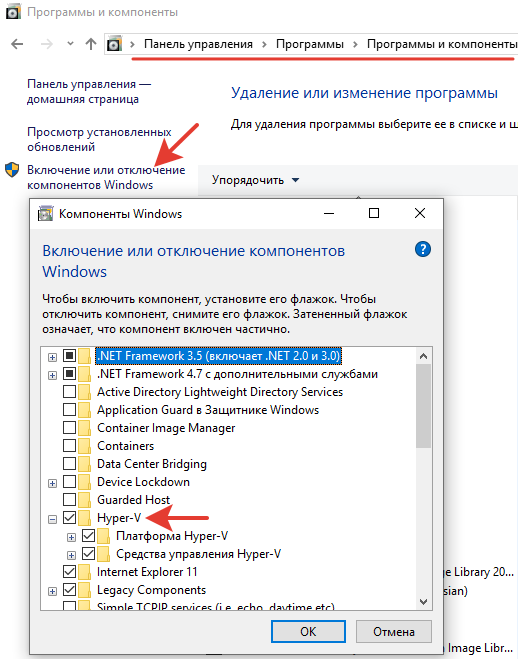Click folder icon of Legacy Components
This screenshot has width=518, height=659.
coord(84,590)
